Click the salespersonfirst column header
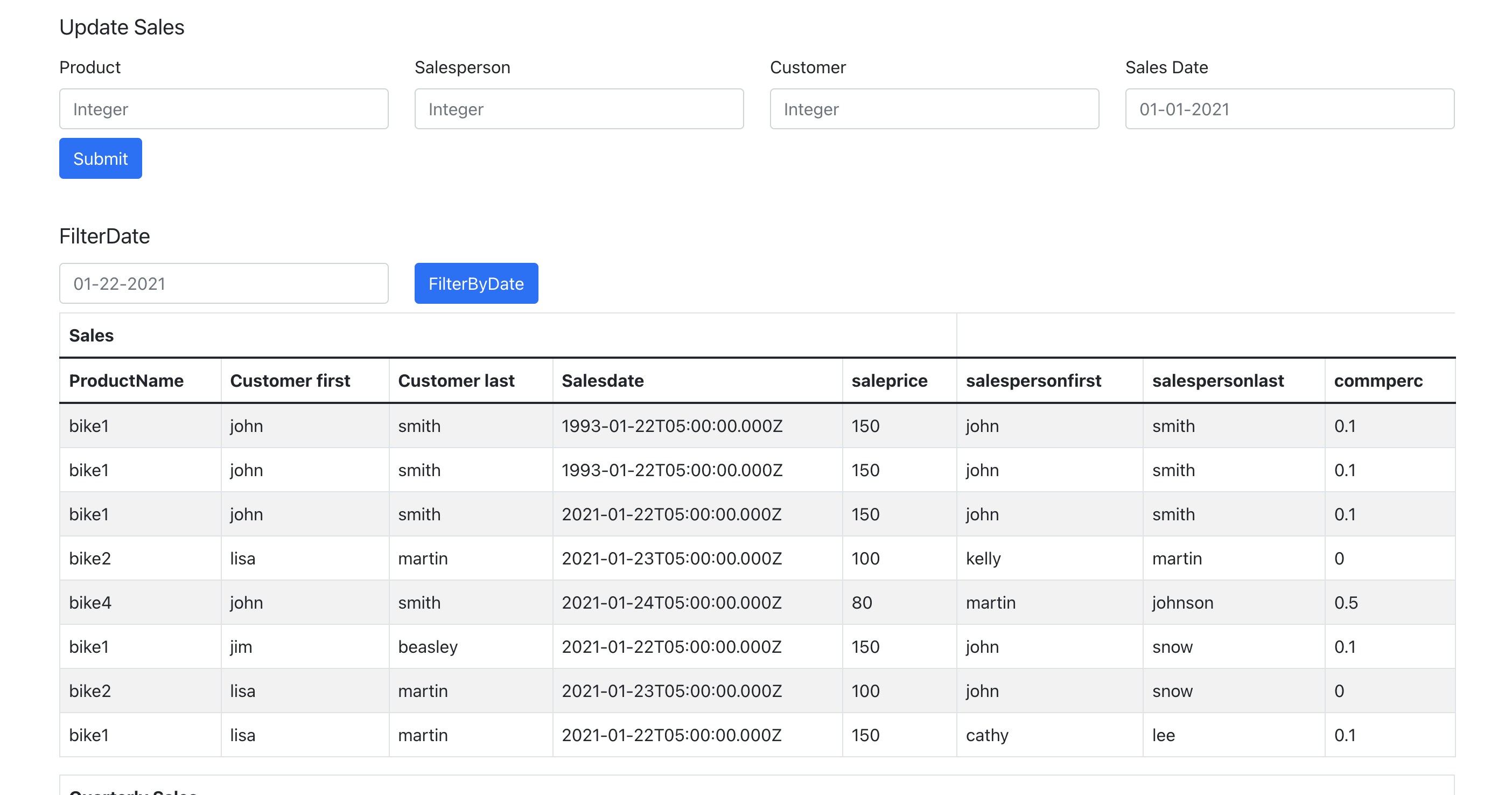 click(1049, 380)
